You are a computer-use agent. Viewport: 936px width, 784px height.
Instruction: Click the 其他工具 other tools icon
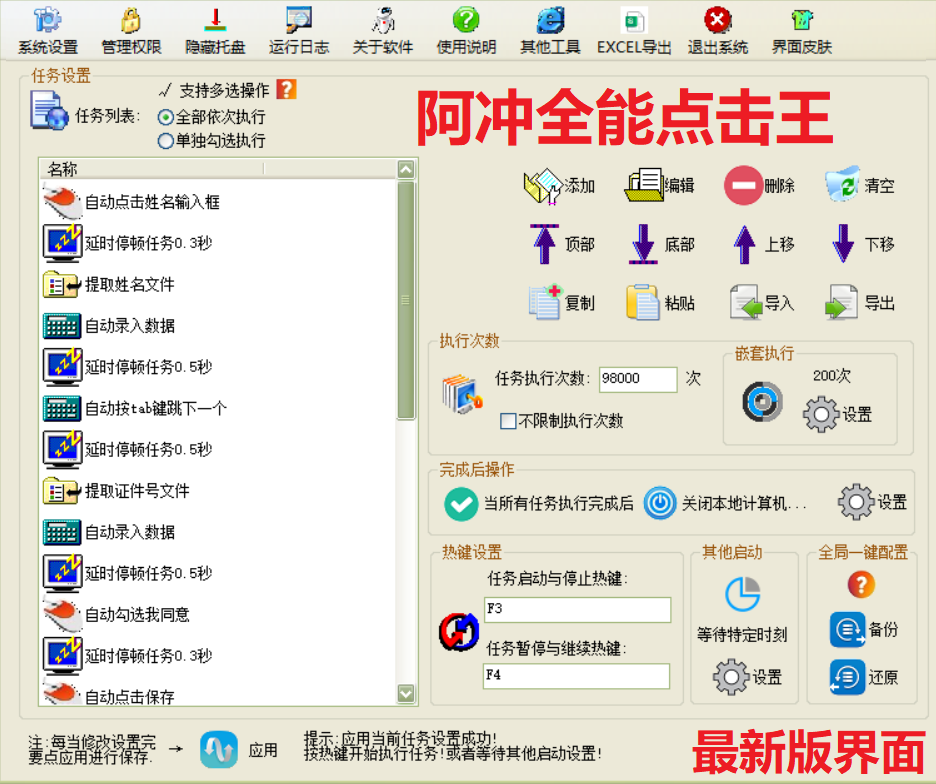(548, 30)
